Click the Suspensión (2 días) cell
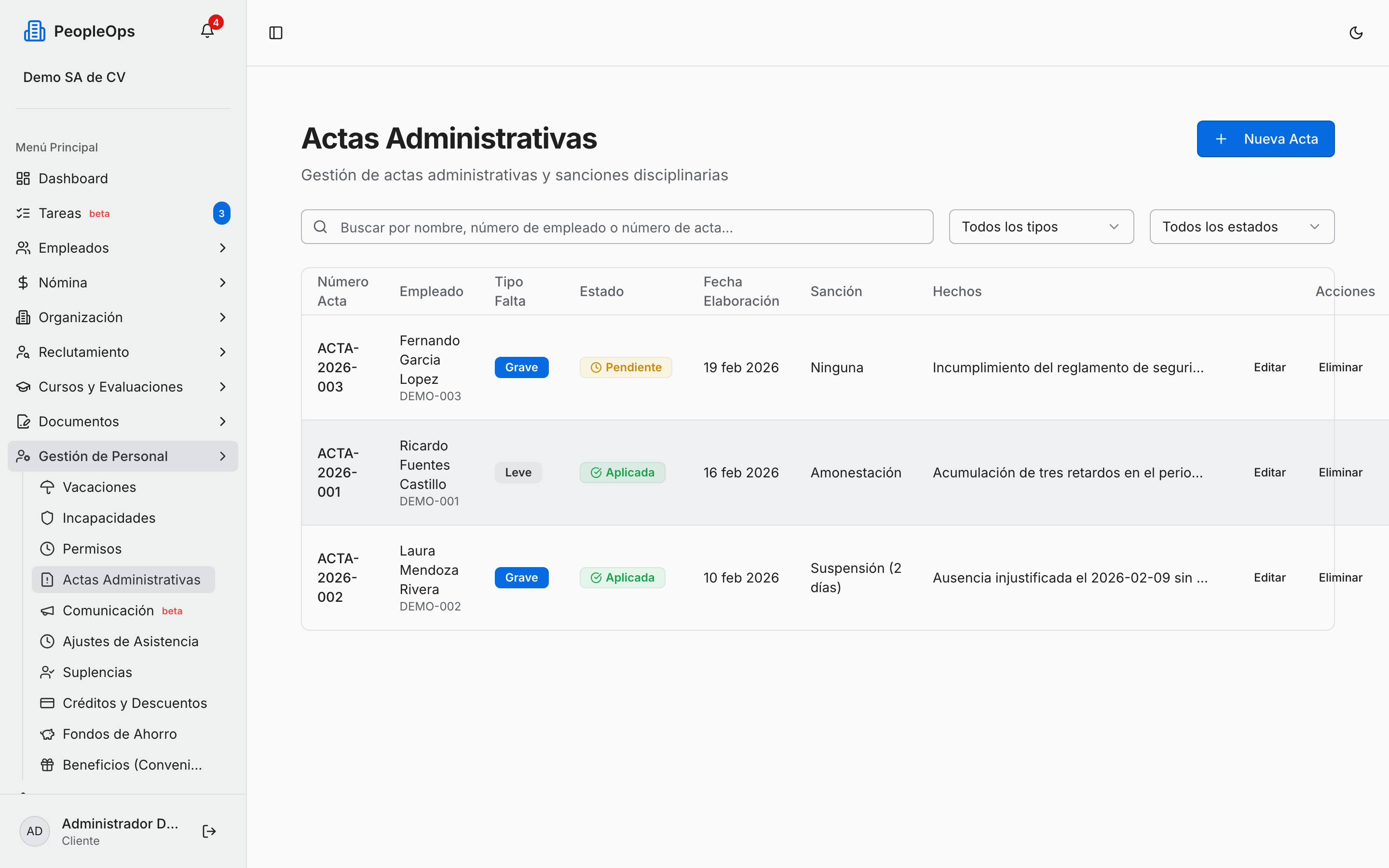The image size is (1389, 868). pyautogui.click(x=856, y=578)
